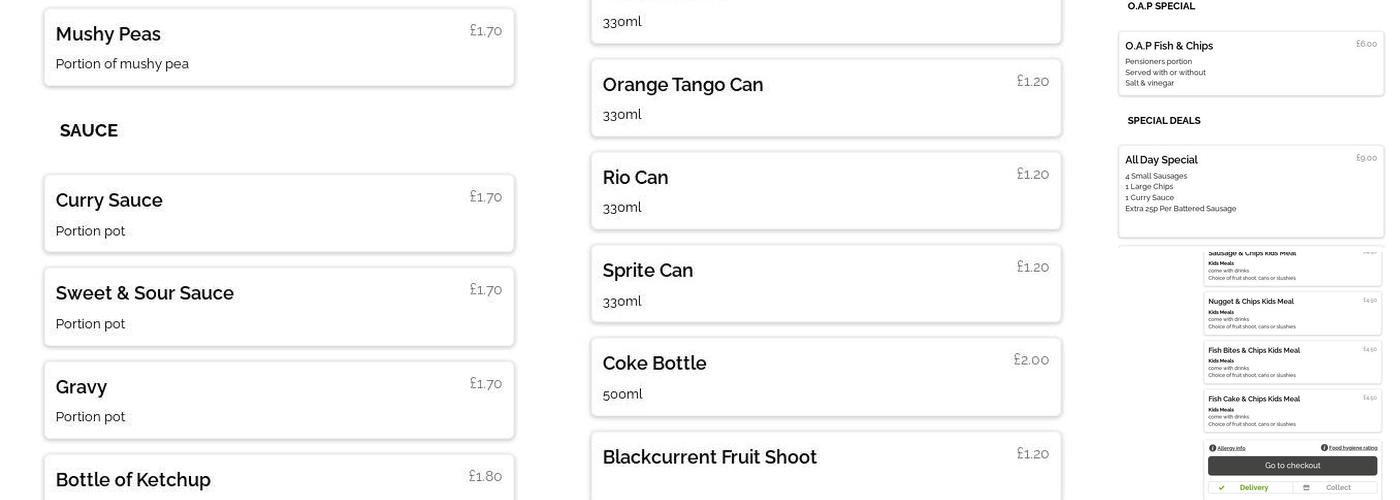Click the Collect store icon
This screenshot has height=500, width=1400.
pos(1306,488)
